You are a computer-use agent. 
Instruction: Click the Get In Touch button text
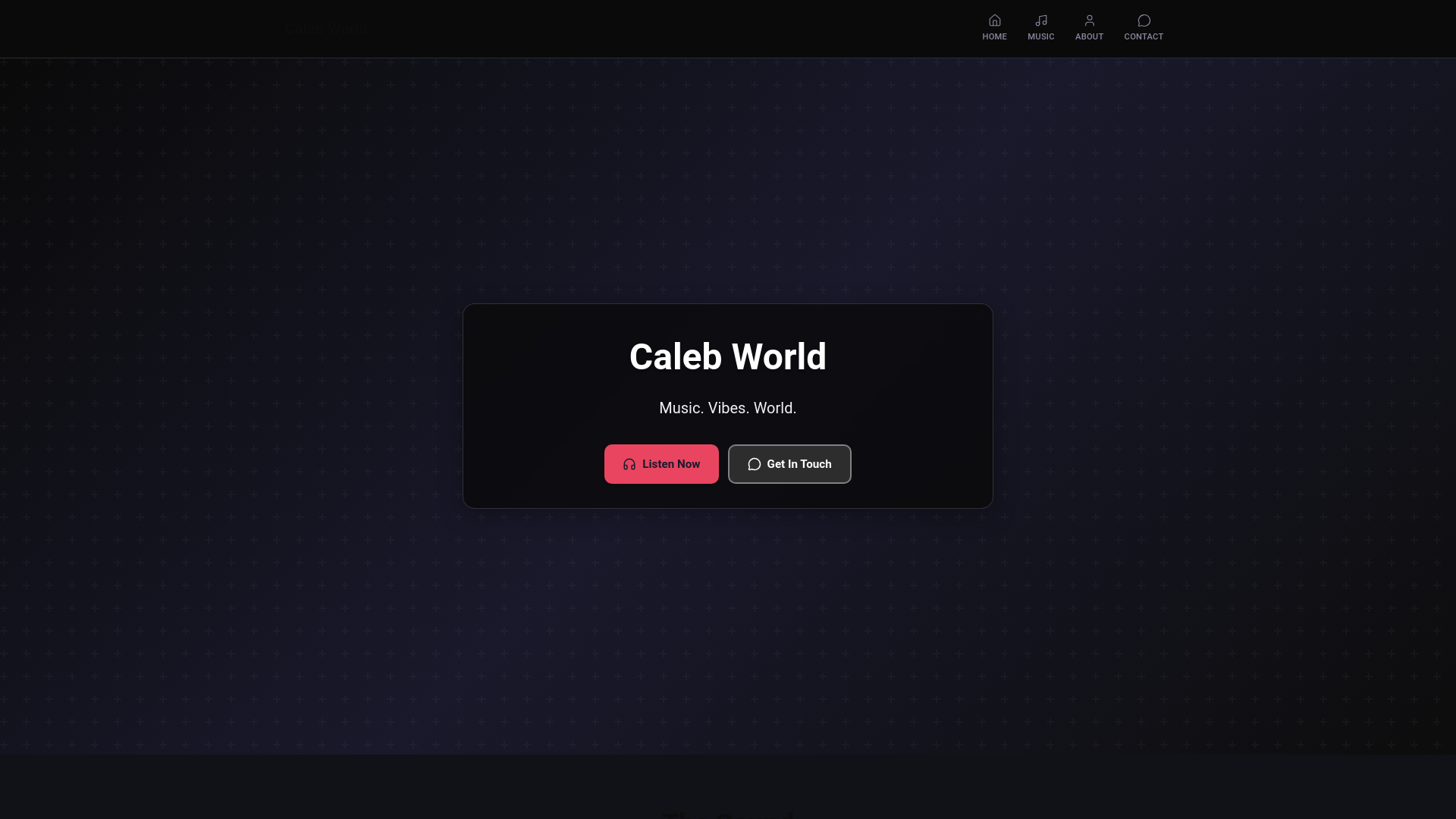coord(799,464)
